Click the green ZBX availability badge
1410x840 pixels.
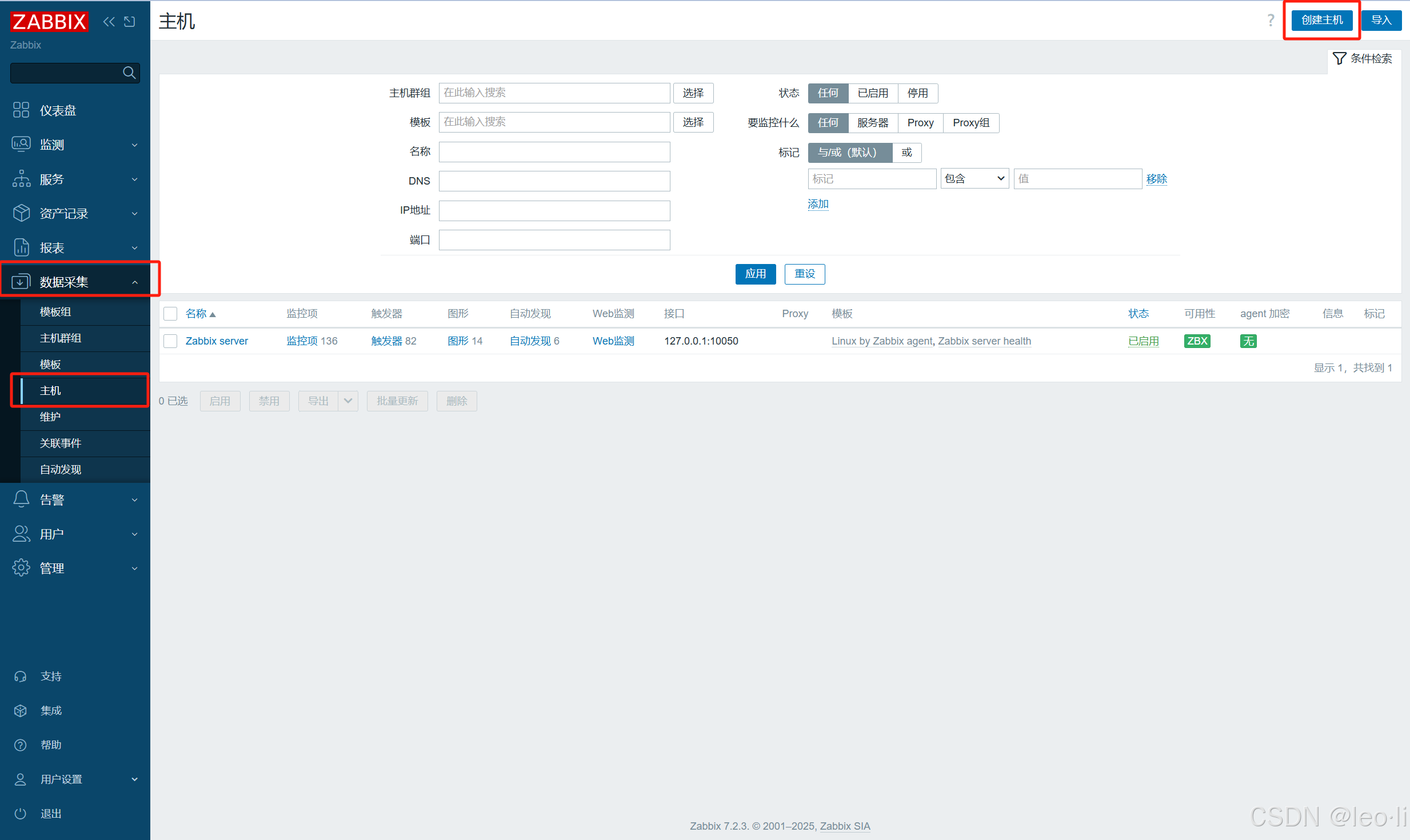click(1197, 341)
